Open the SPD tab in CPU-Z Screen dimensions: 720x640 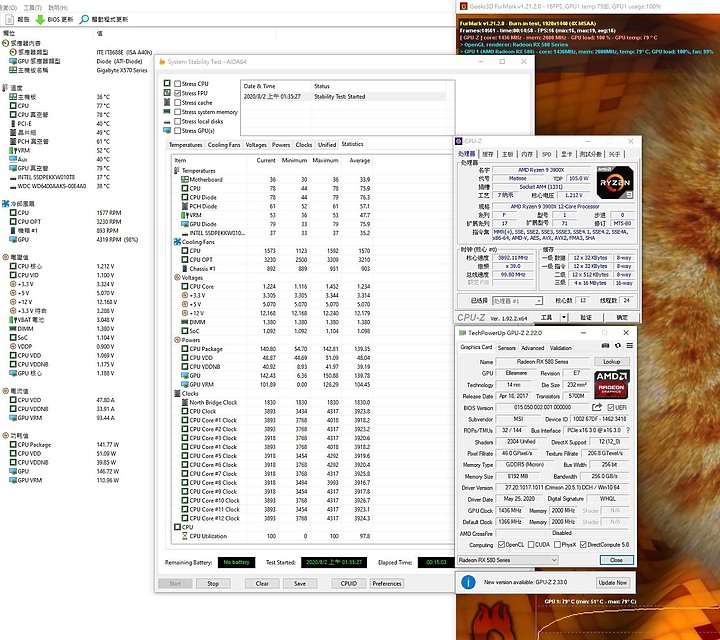[546, 154]
